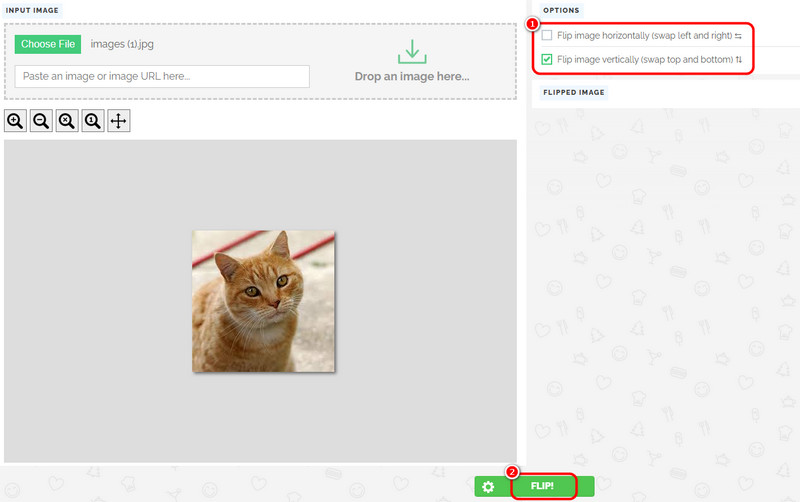
Task: Click the "Drop an image here" text
Action: click(411, 77)
